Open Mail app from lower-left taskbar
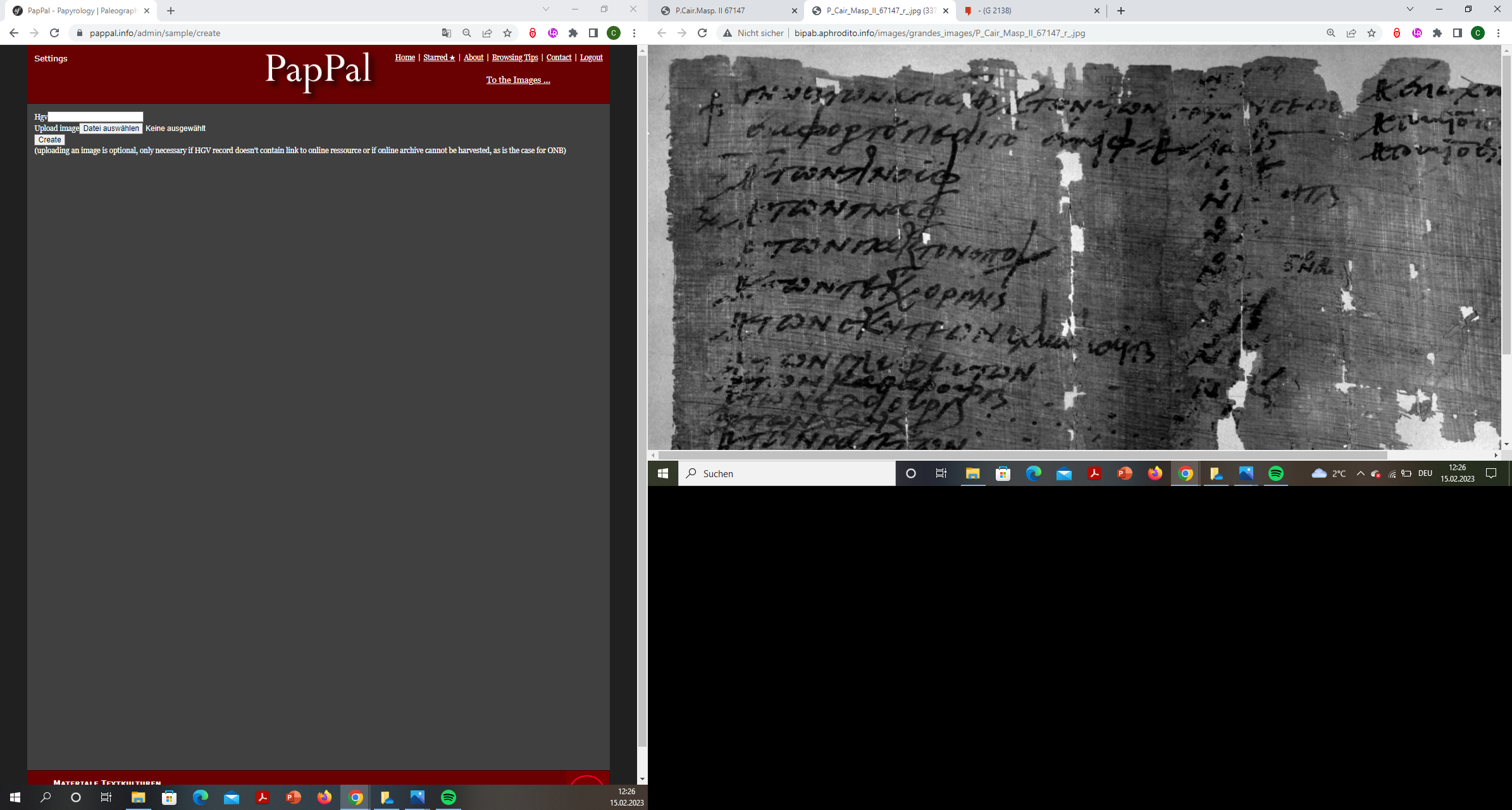This screenshot has height=810, width=1512. point(232,797)
